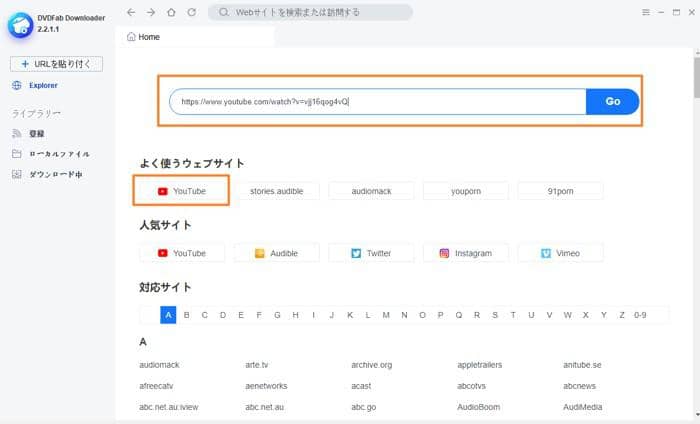
Task: Click the Explorer globe icon
Action: (17, 85)
